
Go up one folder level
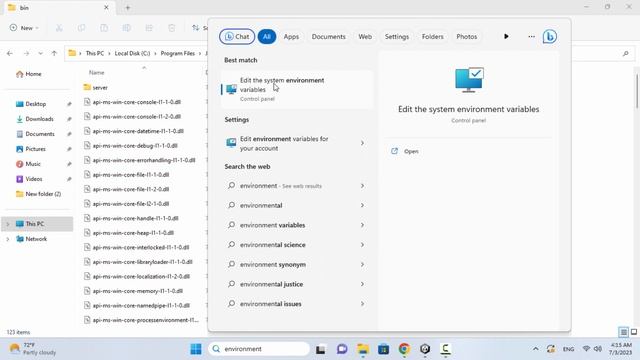click(54, 53)
